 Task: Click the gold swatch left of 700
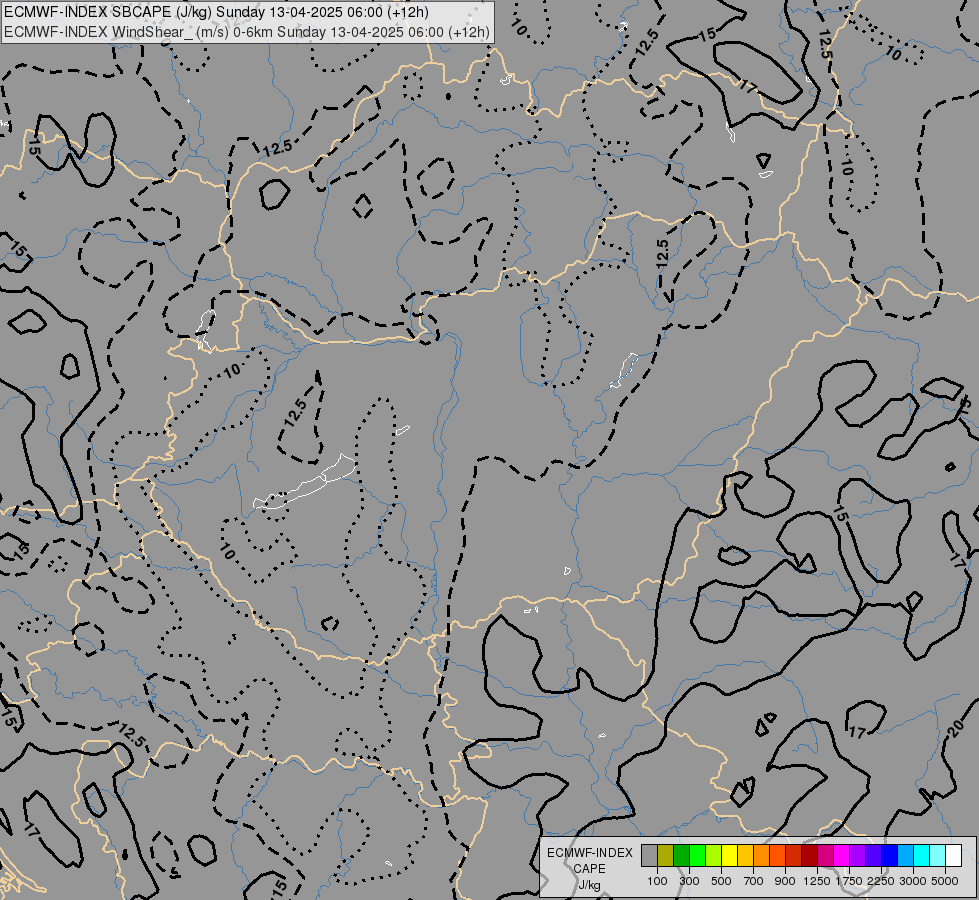coord(745,856)
